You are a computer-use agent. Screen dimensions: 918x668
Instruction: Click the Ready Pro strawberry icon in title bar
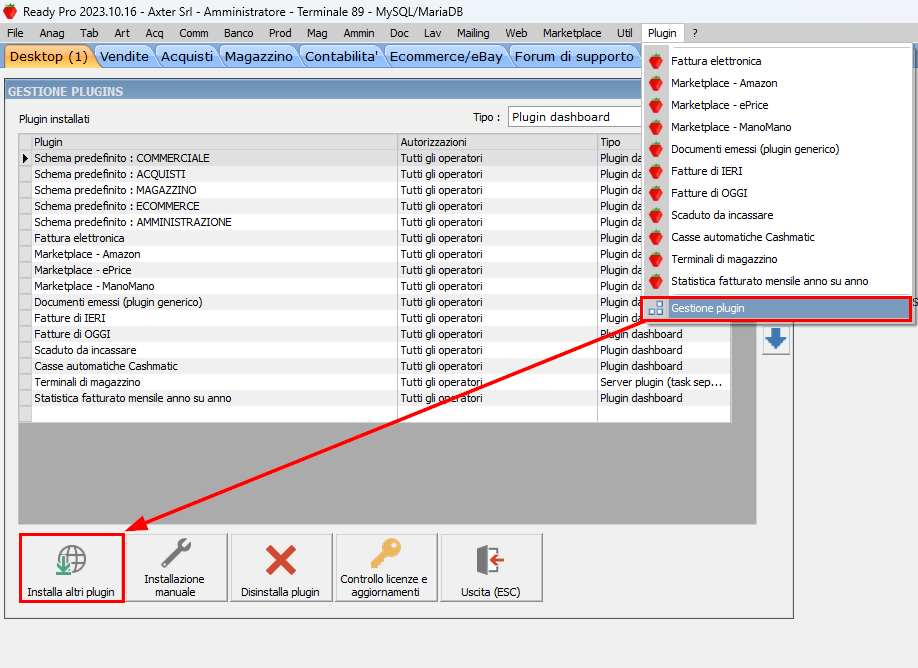pos(10,11)
